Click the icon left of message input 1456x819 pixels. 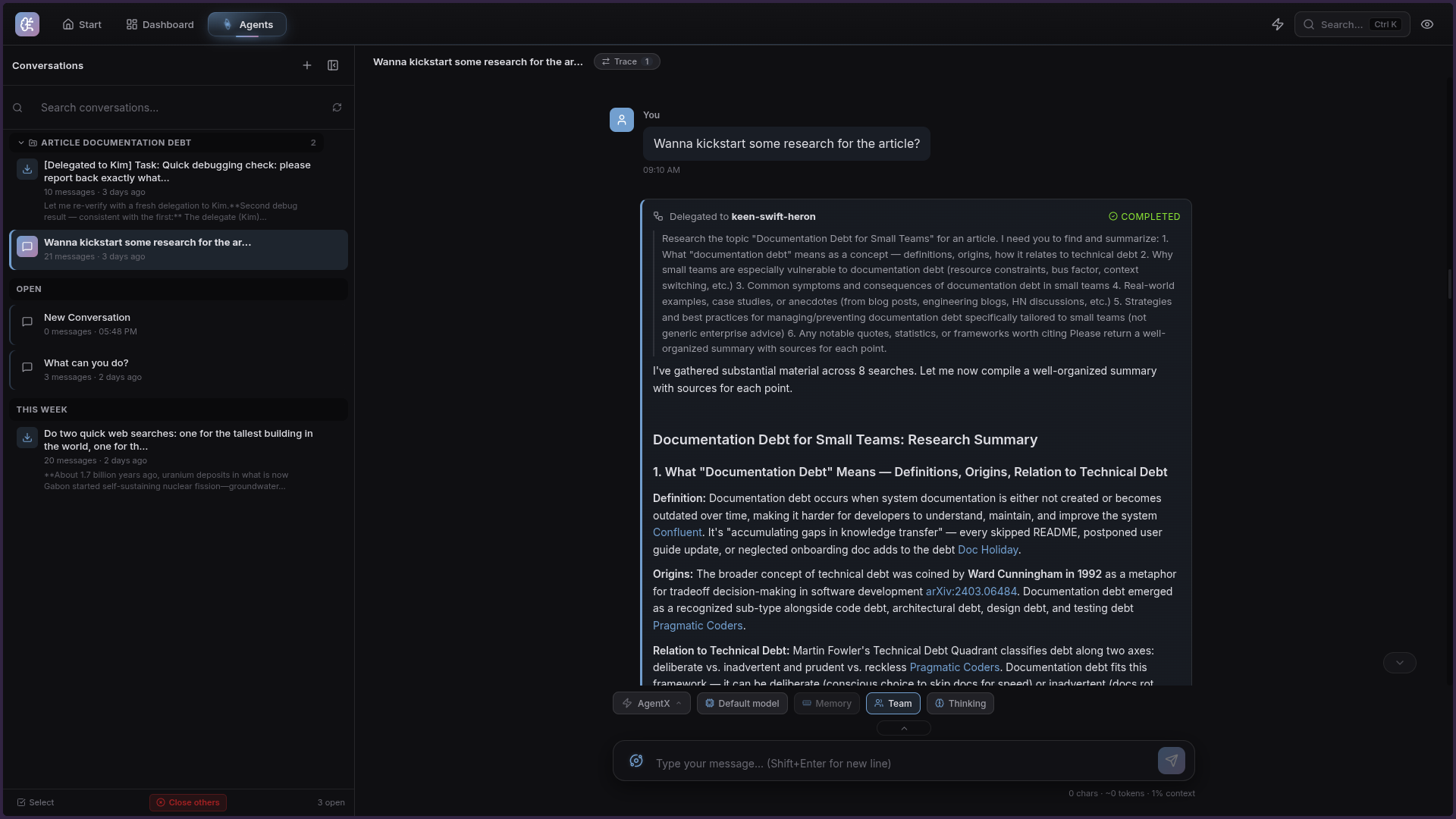(636, 761)
